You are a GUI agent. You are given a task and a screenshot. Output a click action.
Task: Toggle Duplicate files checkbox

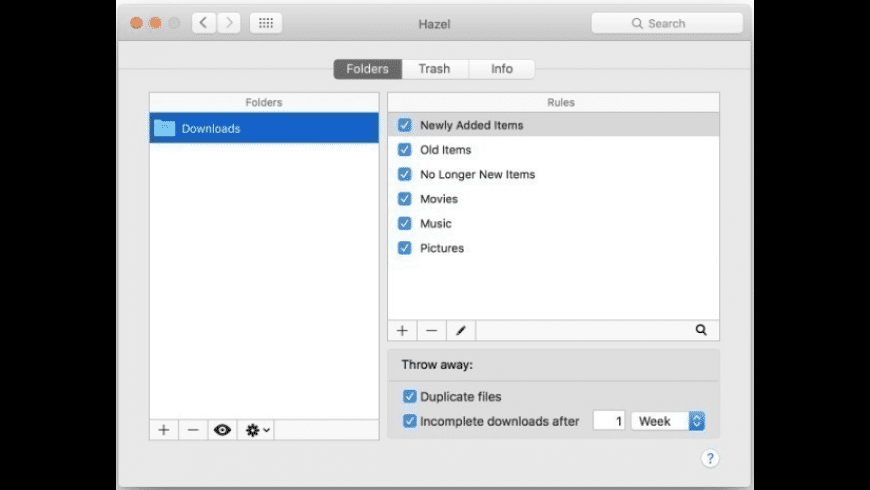pos(409,396)
